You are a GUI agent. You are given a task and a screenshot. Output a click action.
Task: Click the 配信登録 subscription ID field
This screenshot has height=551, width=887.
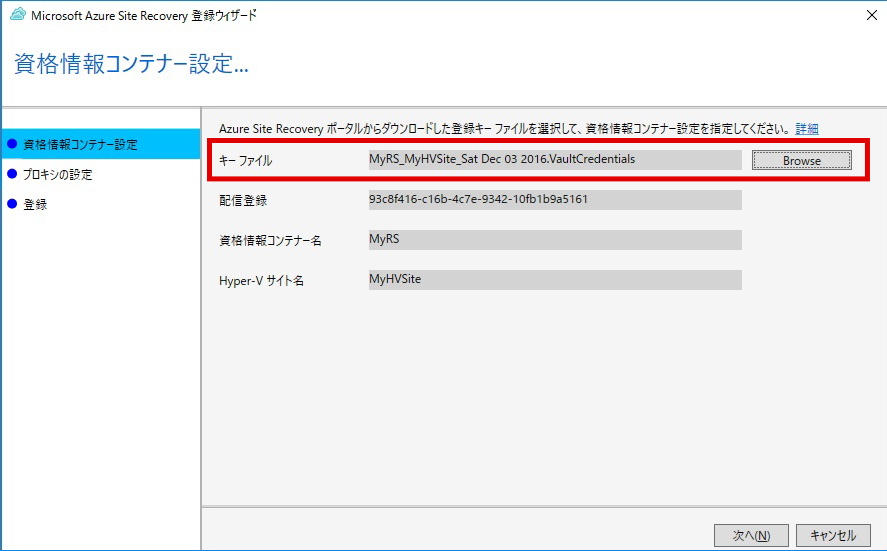(555, 200)
